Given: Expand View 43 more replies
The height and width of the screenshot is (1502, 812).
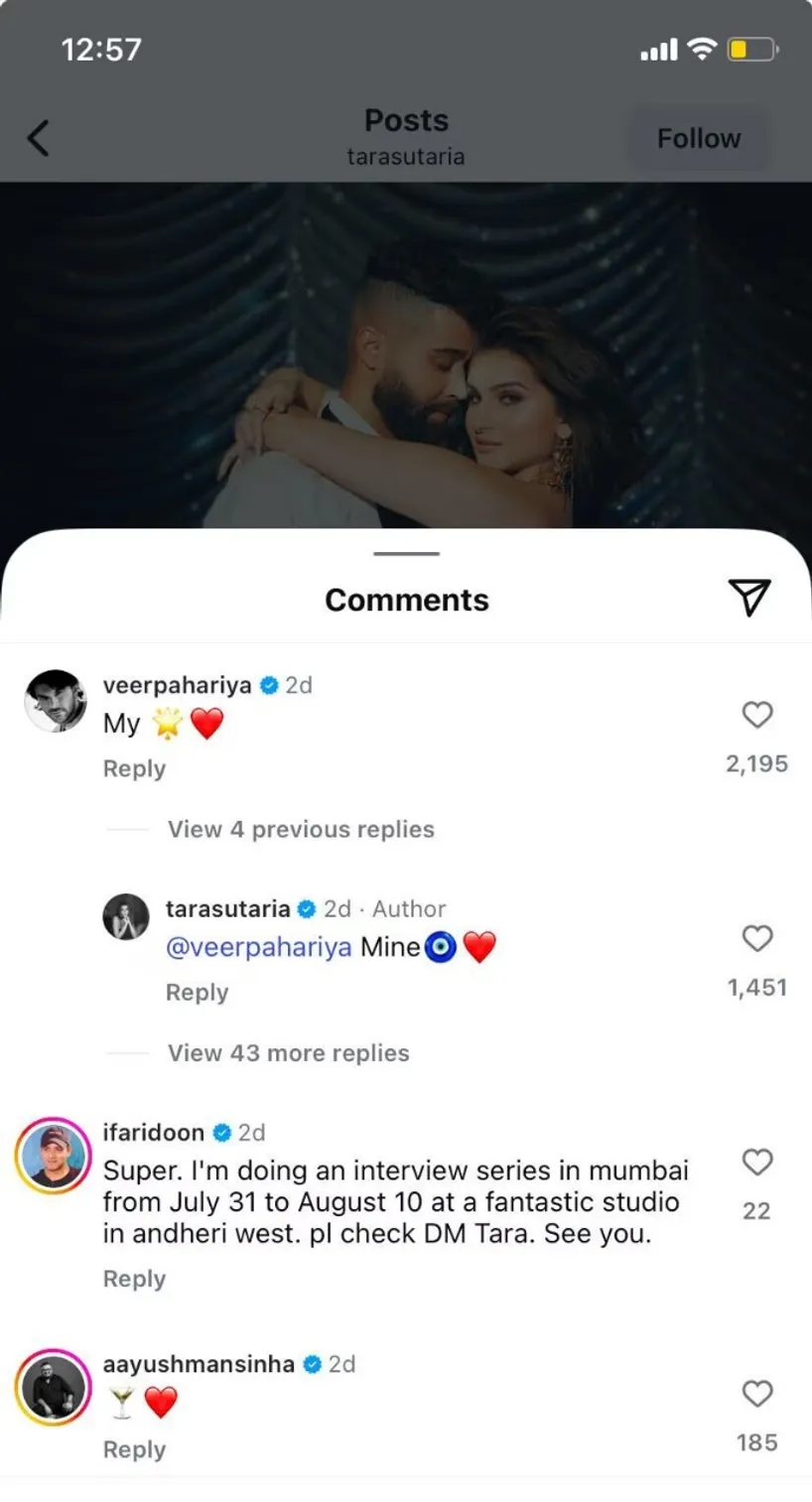Looking at the screenshot, I should pyautogui.click(x=288, y=1052).
